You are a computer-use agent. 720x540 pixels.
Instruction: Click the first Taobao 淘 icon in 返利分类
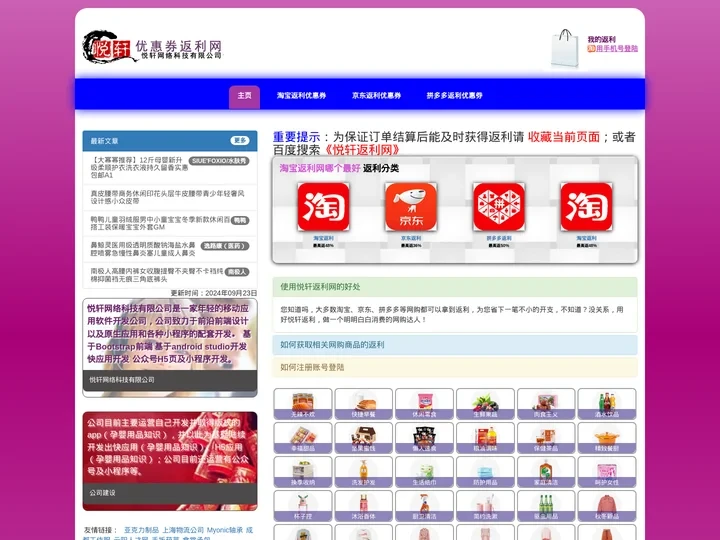[323, 207]
